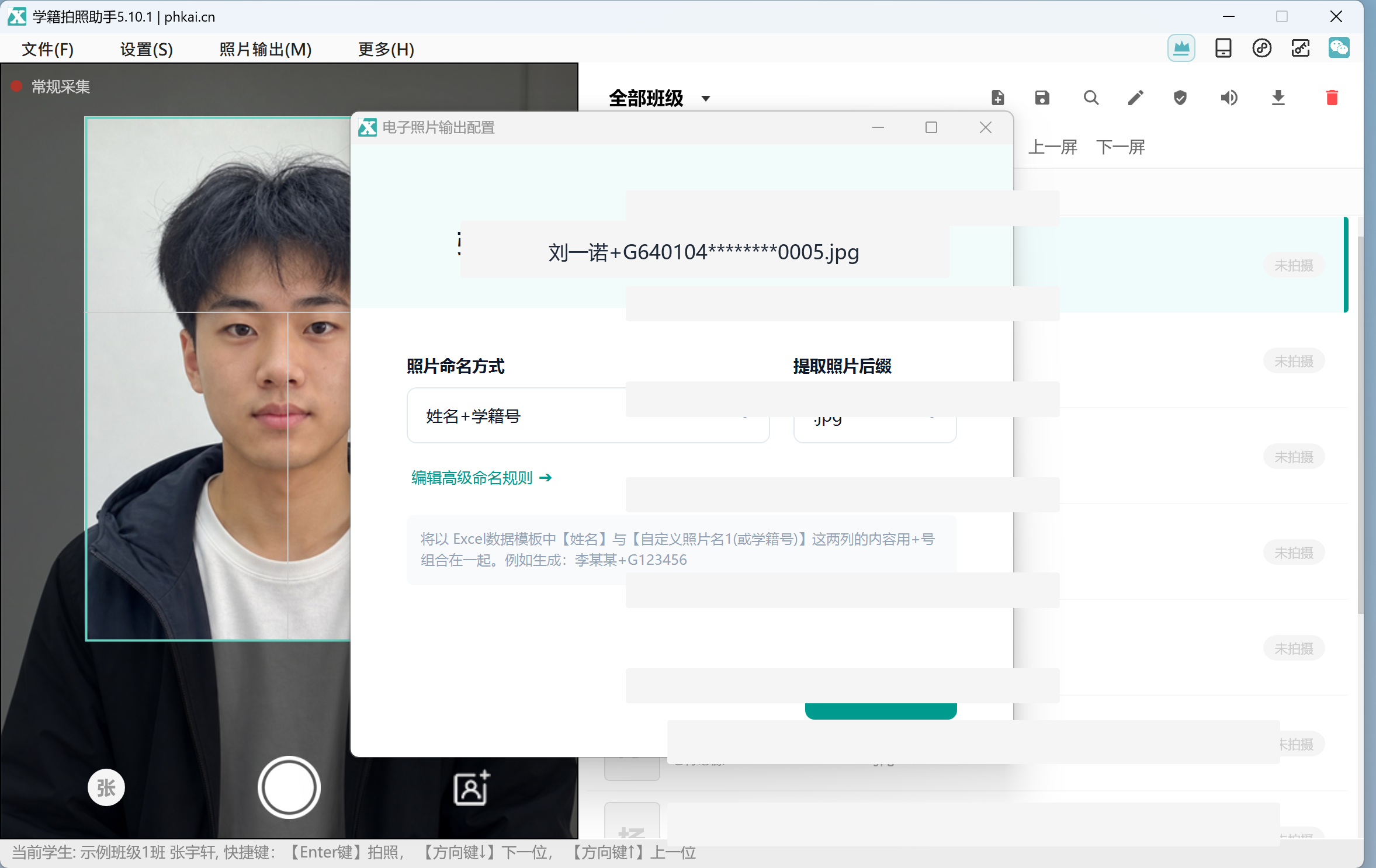Open the 照片输出(M) menu

click(265, 49)
